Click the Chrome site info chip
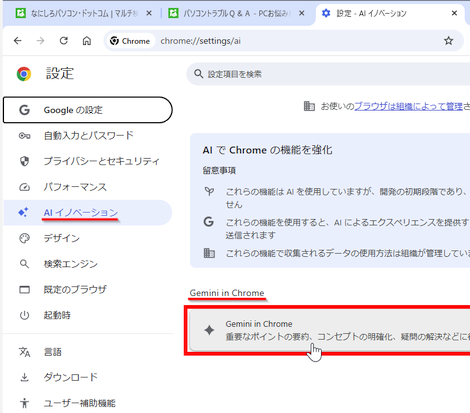 click(x=130, y=41)
